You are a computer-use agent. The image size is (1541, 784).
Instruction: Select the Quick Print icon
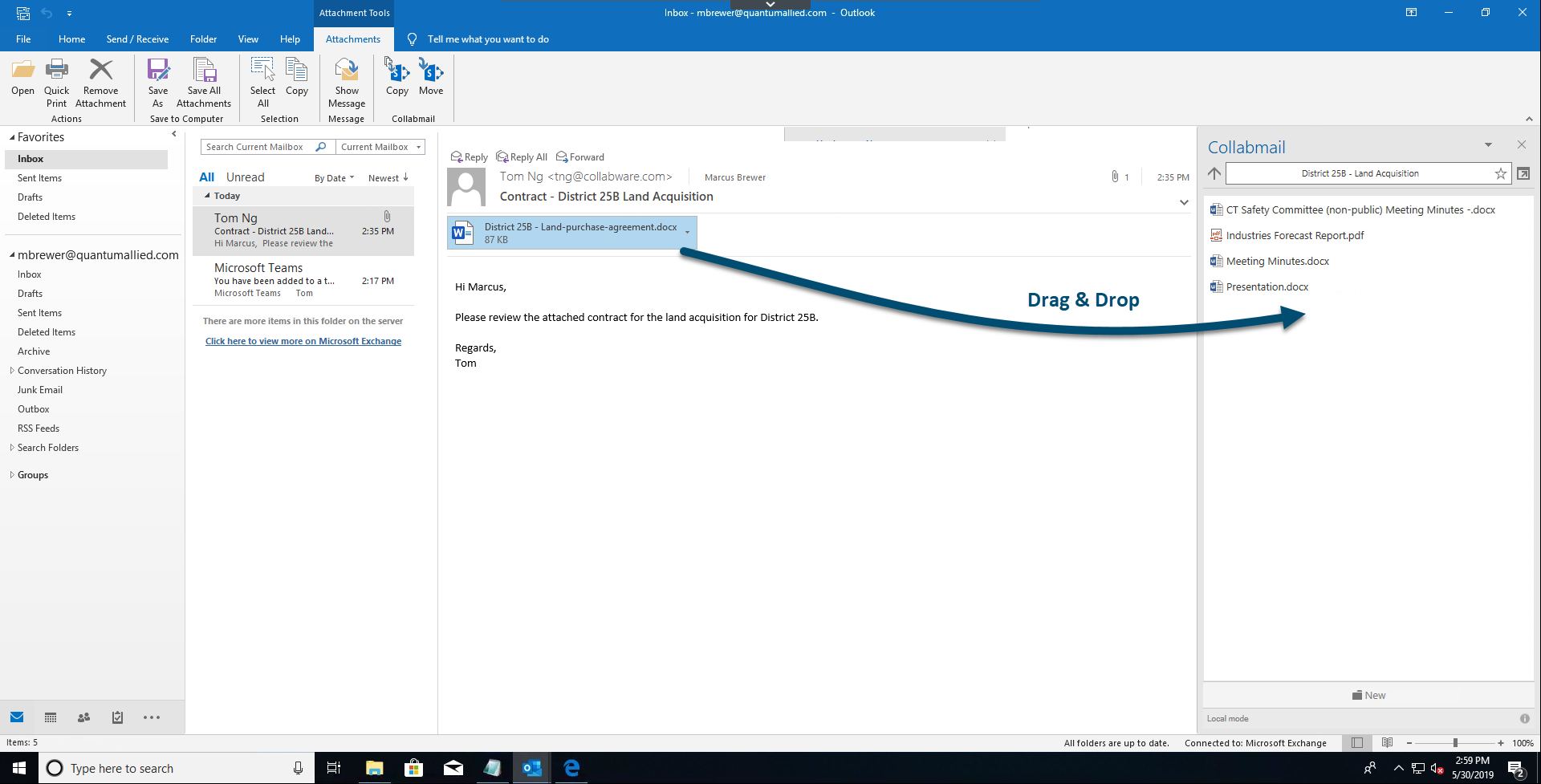56,80
